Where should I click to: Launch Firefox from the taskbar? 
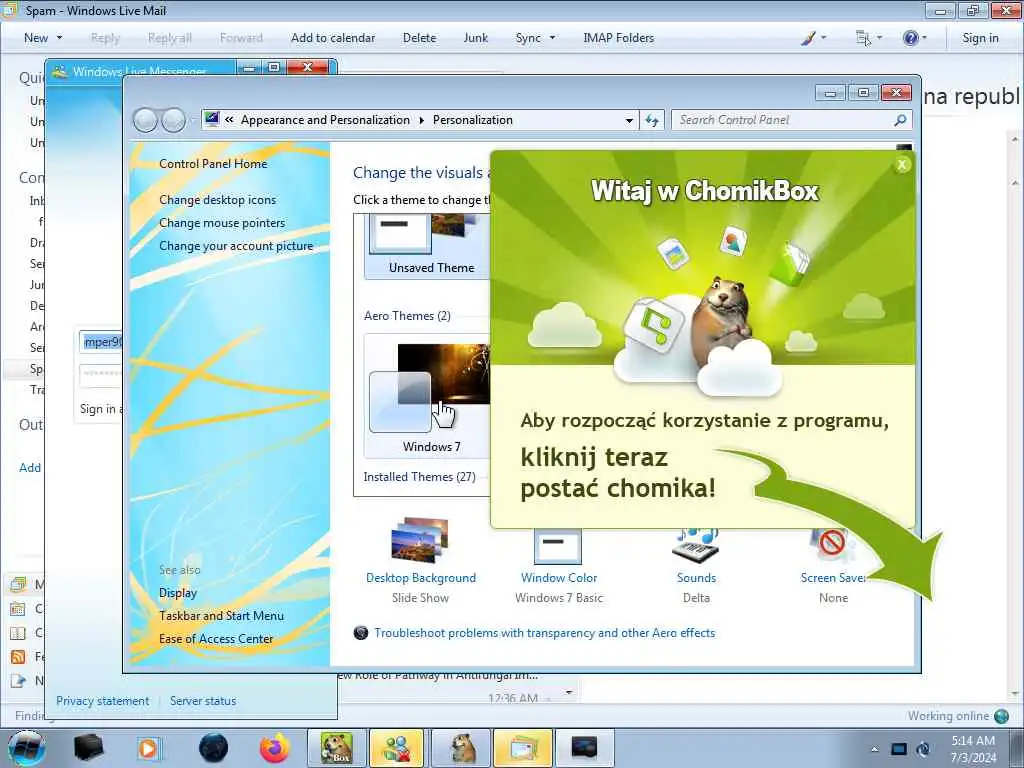(275, 748)
